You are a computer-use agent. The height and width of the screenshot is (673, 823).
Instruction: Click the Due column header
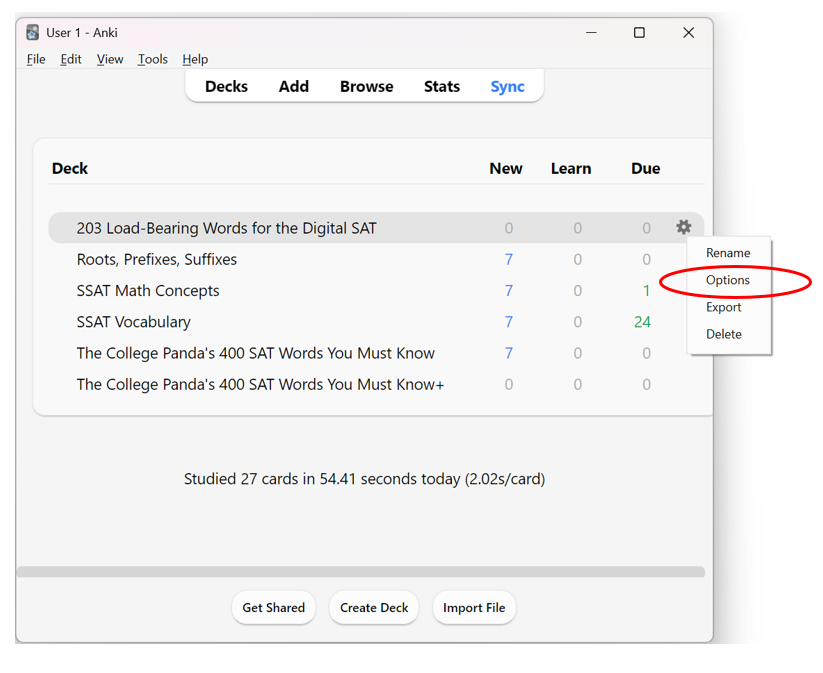646,169
